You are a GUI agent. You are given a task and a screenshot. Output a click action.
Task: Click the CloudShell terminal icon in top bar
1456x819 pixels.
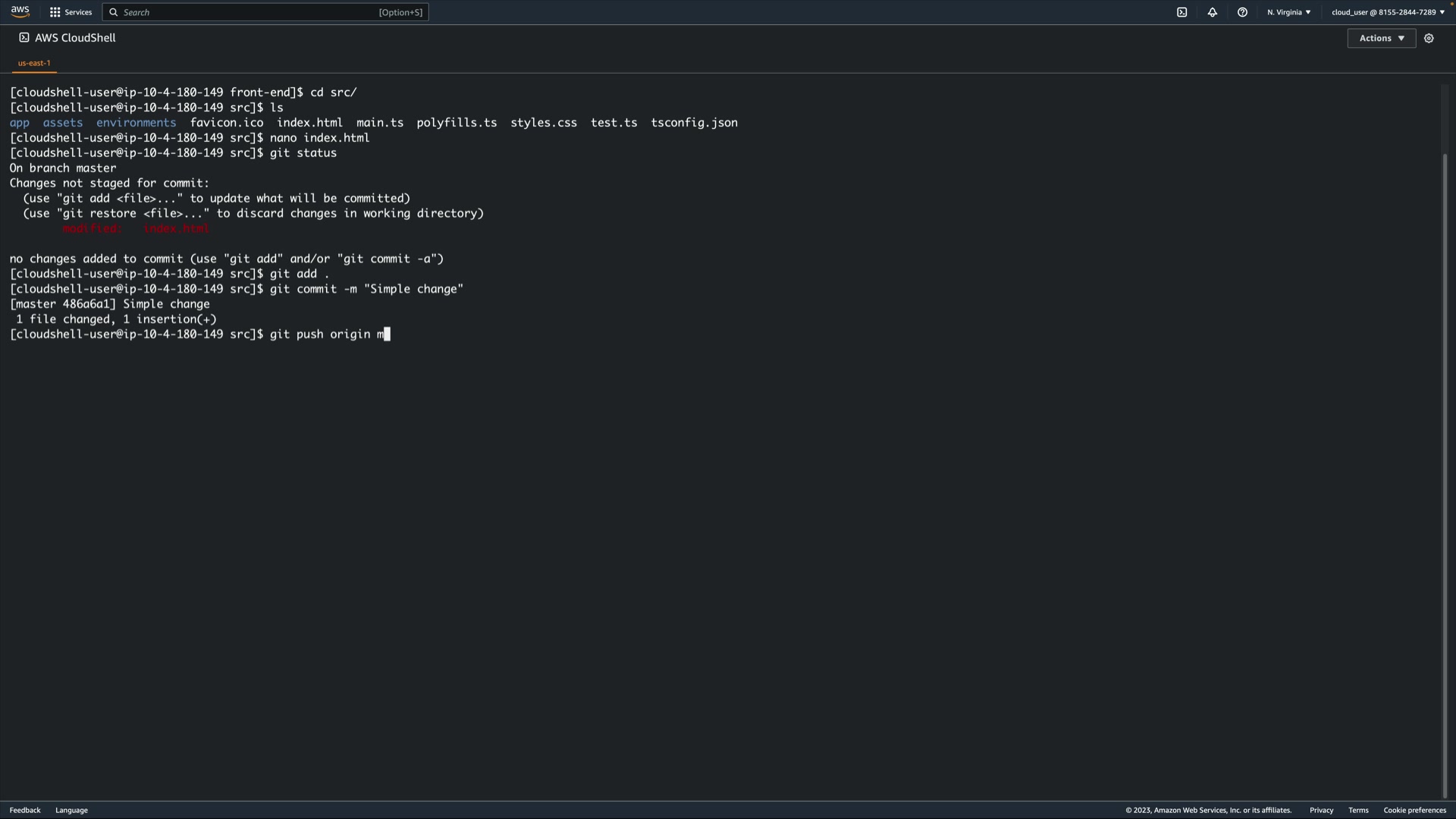(1181, 12)
